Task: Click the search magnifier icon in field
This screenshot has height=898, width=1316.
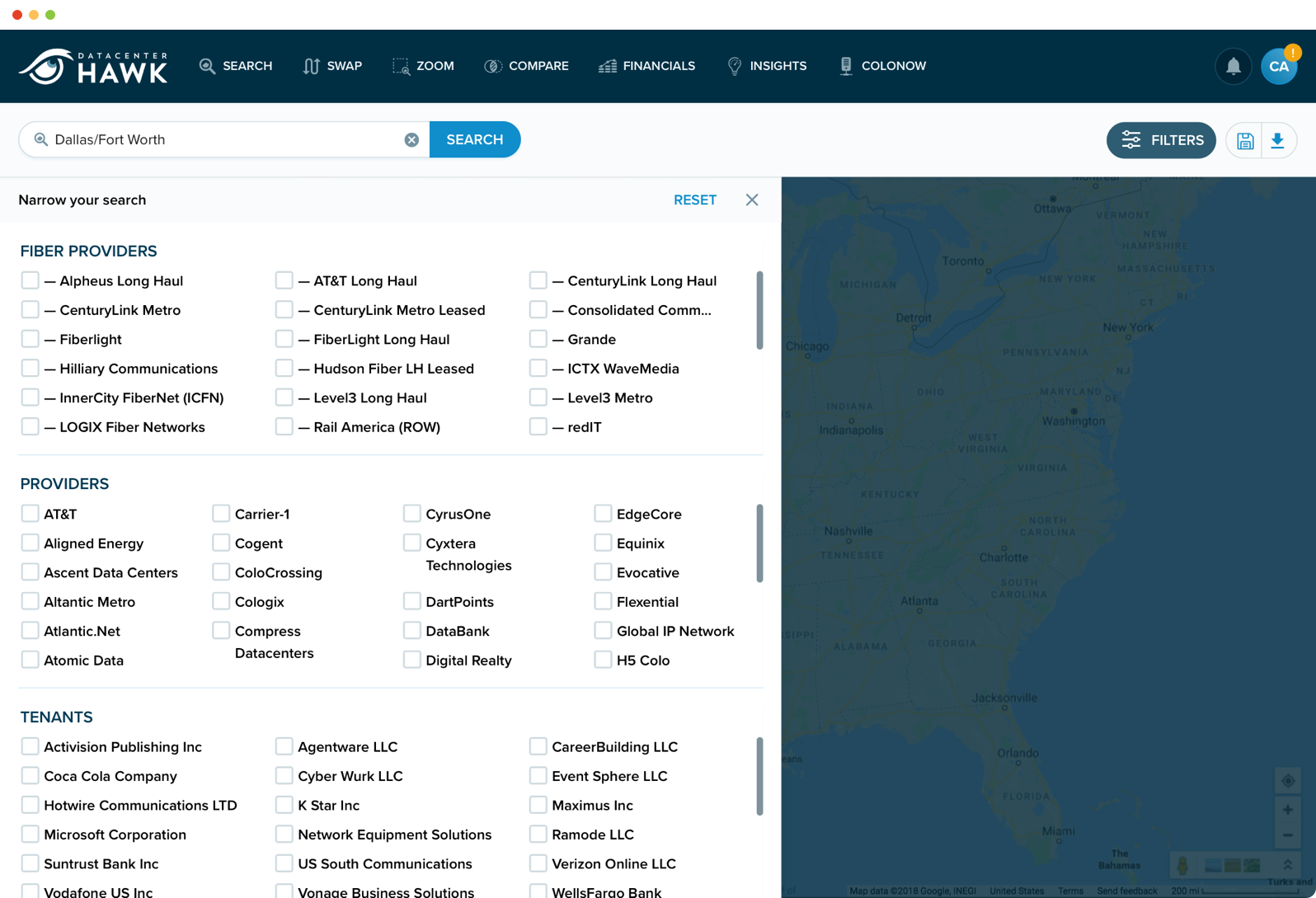Action: (40, 139)
